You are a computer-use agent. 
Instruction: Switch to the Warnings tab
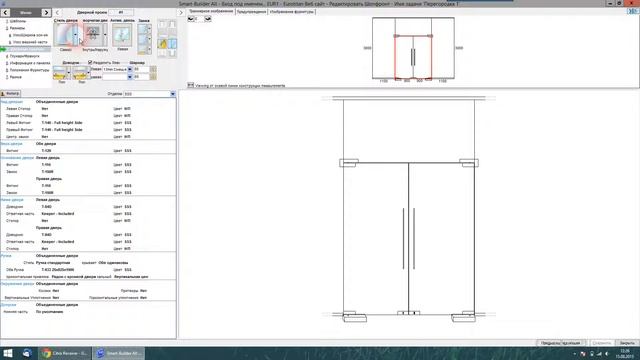click(251, 12)
